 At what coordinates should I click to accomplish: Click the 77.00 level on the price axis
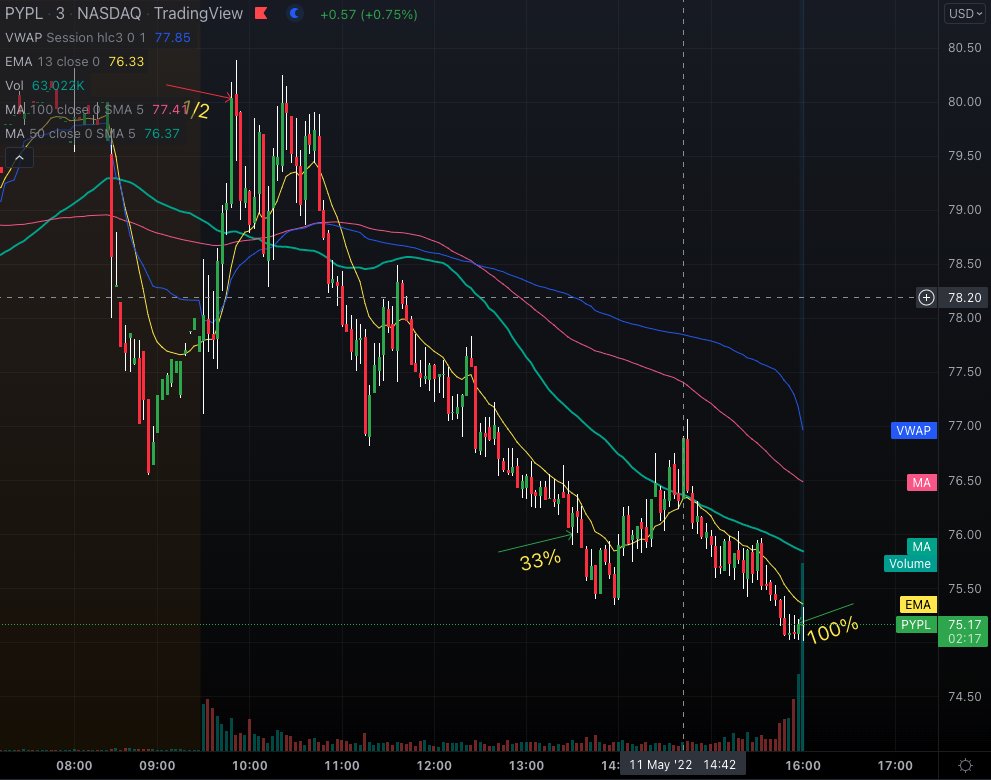click(964, 425)
